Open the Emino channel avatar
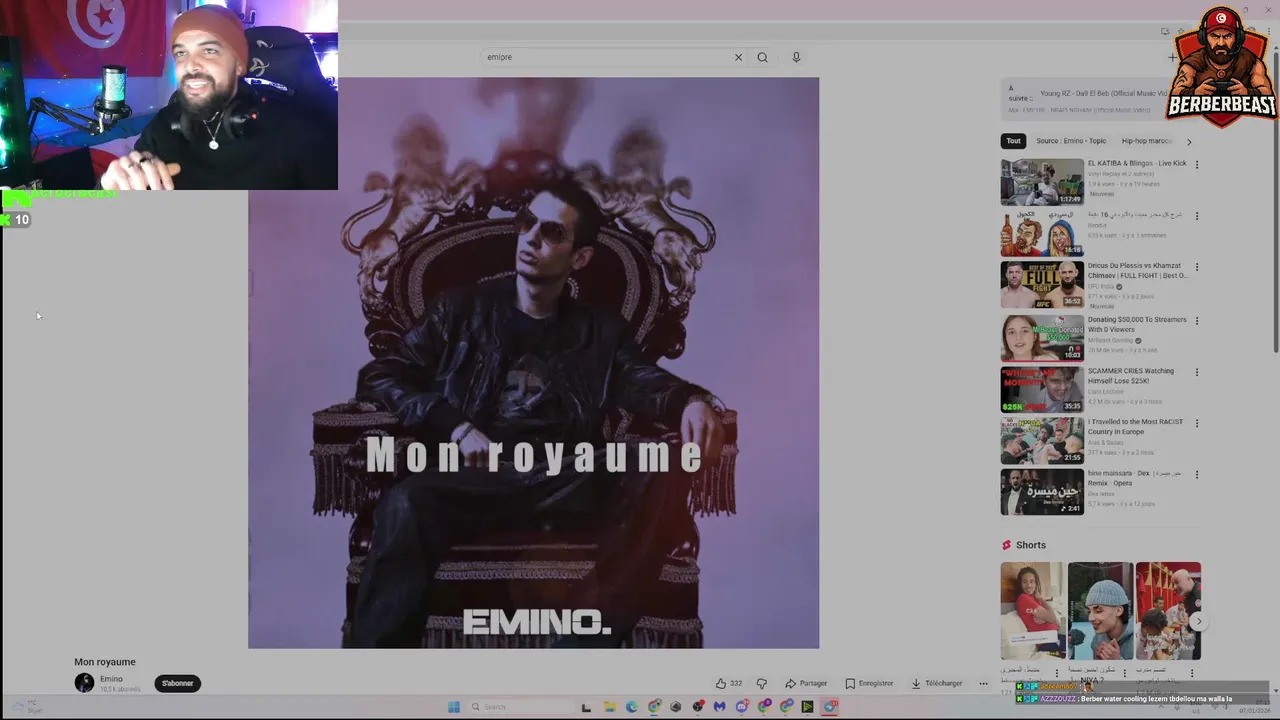The height and width of the screenshot is (720, 1280). (x=84, y=683)
